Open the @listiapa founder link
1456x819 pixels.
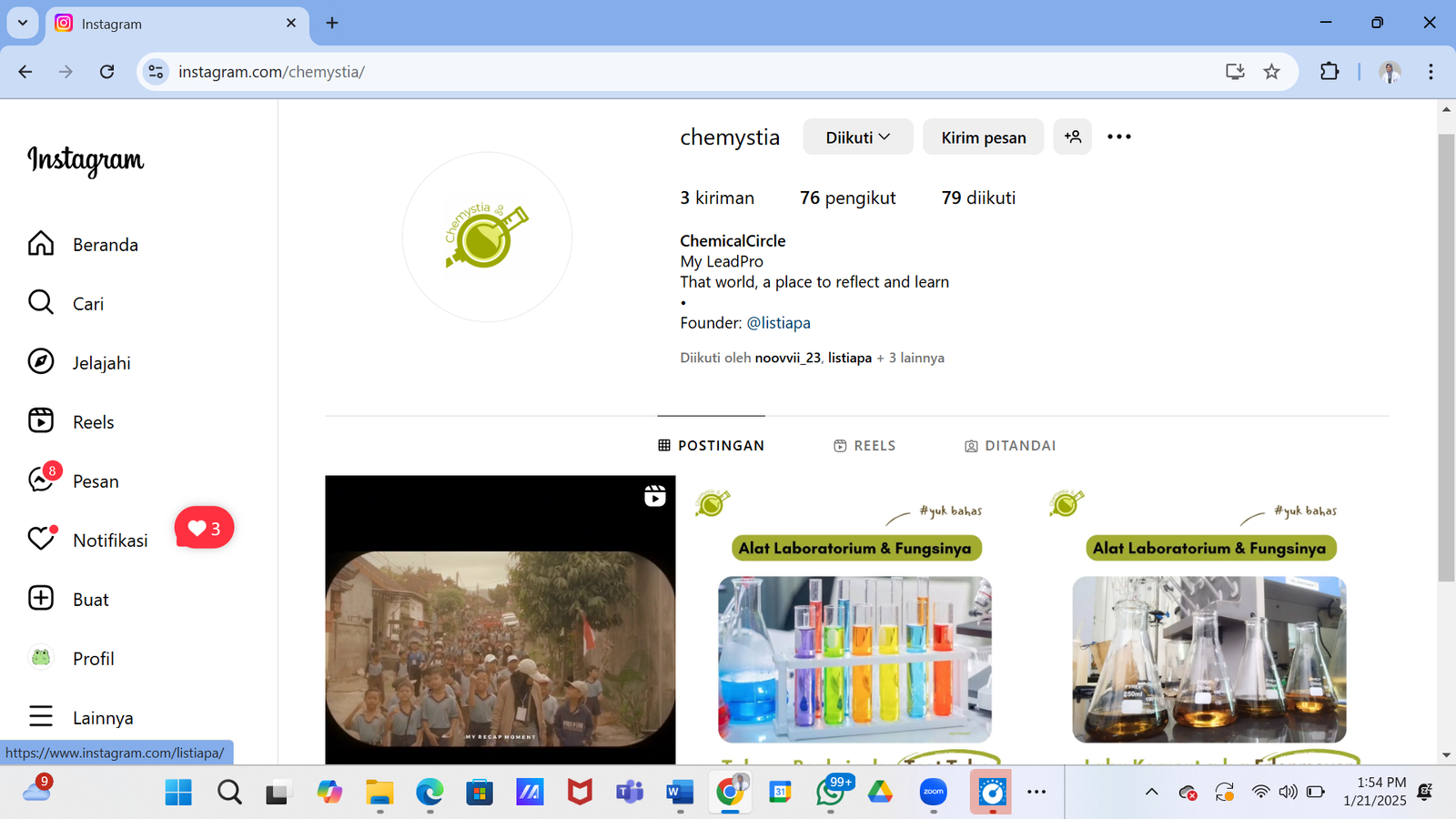tap(778, 323)
